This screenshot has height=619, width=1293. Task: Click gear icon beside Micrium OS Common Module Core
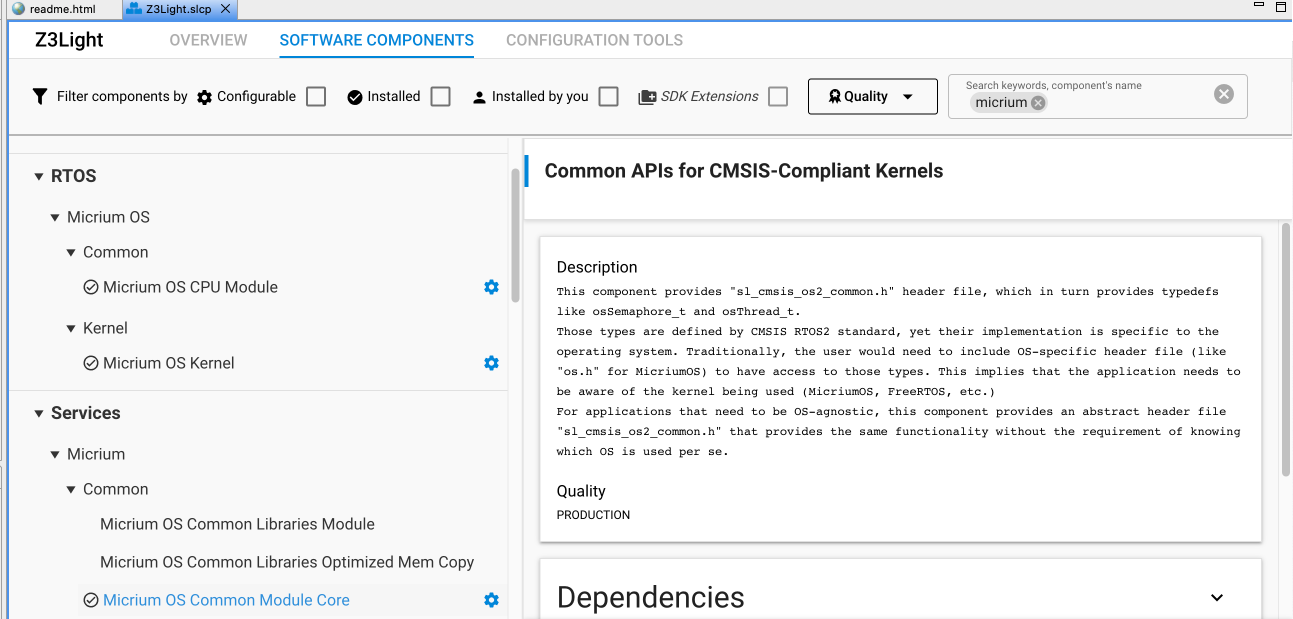point(491,600)
